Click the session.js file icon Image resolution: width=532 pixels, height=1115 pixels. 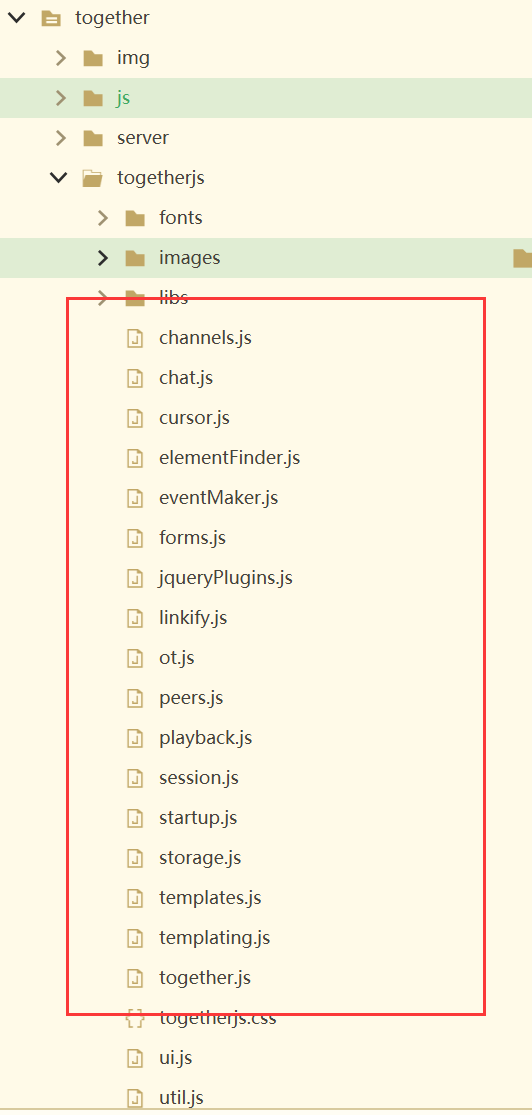(x=134, y=778)
